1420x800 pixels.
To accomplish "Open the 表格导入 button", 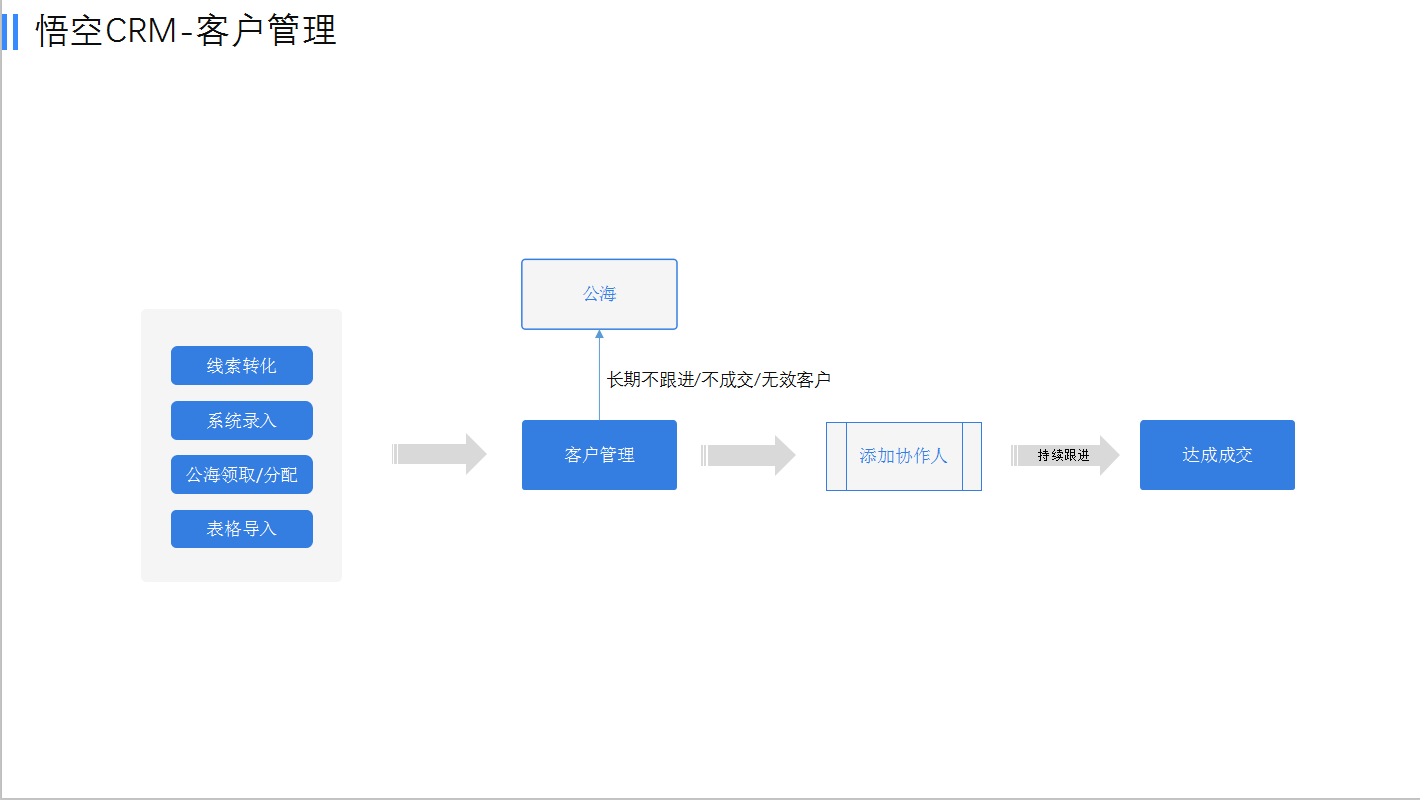I will pyautogui.click(x=242, y=529).
